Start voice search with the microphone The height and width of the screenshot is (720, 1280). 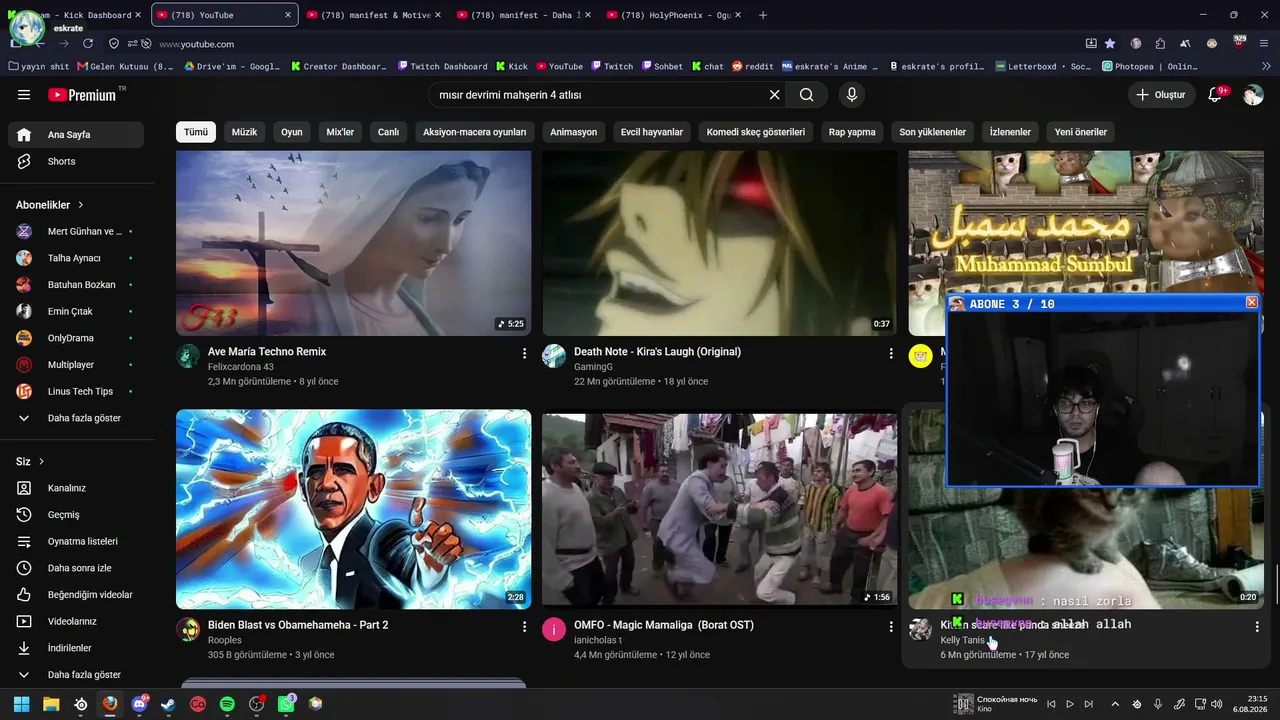[x=852, y=95]
